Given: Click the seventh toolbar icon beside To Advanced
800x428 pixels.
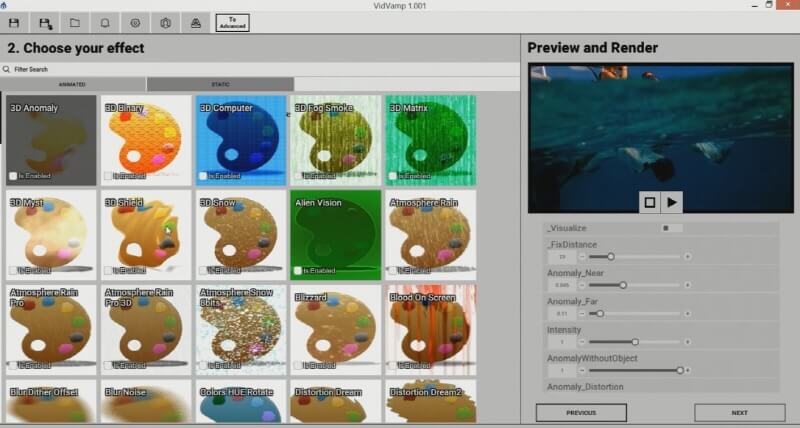Looking at the screenshot, I should 195,23.
